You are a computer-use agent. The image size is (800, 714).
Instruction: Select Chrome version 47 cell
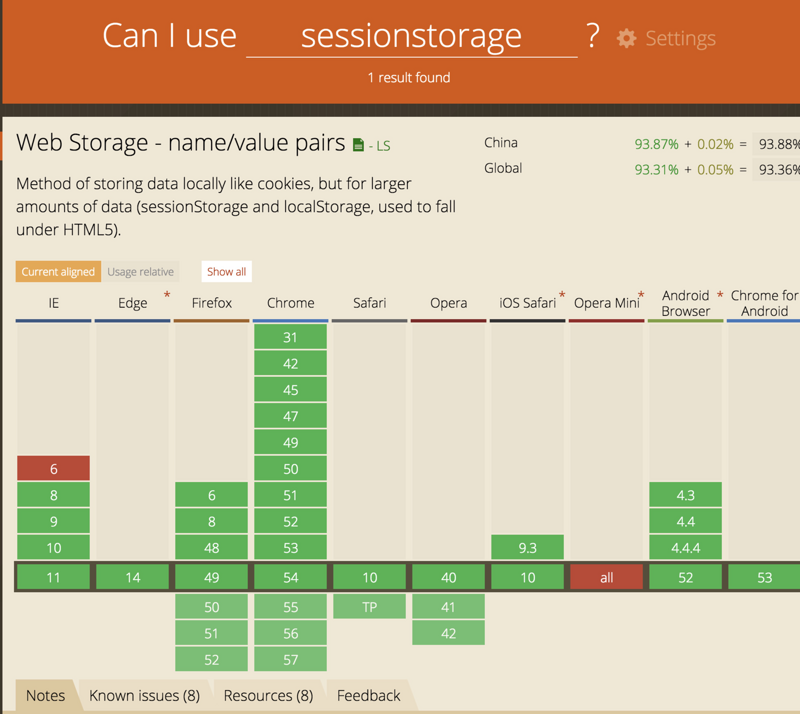tap(290, 416)
